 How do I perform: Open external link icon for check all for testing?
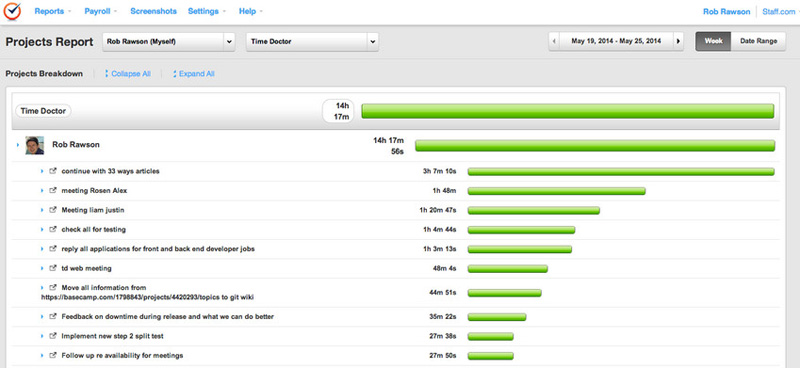(x=53, y=230)
